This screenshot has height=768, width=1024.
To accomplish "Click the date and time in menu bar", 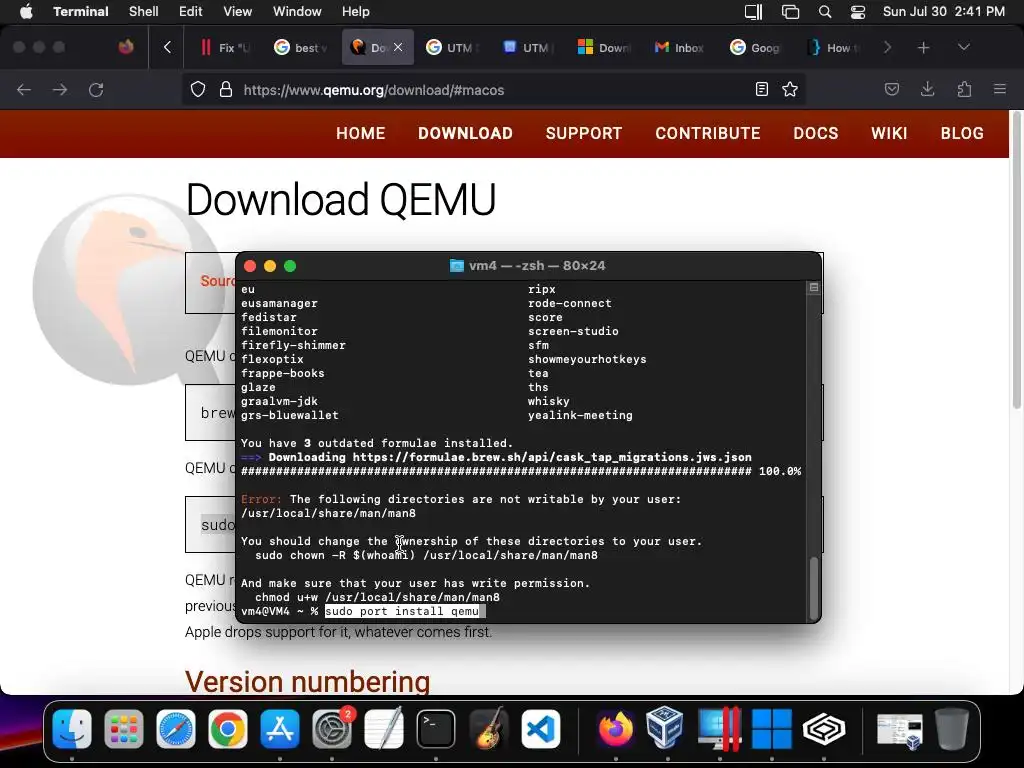I will coord(944,12).
